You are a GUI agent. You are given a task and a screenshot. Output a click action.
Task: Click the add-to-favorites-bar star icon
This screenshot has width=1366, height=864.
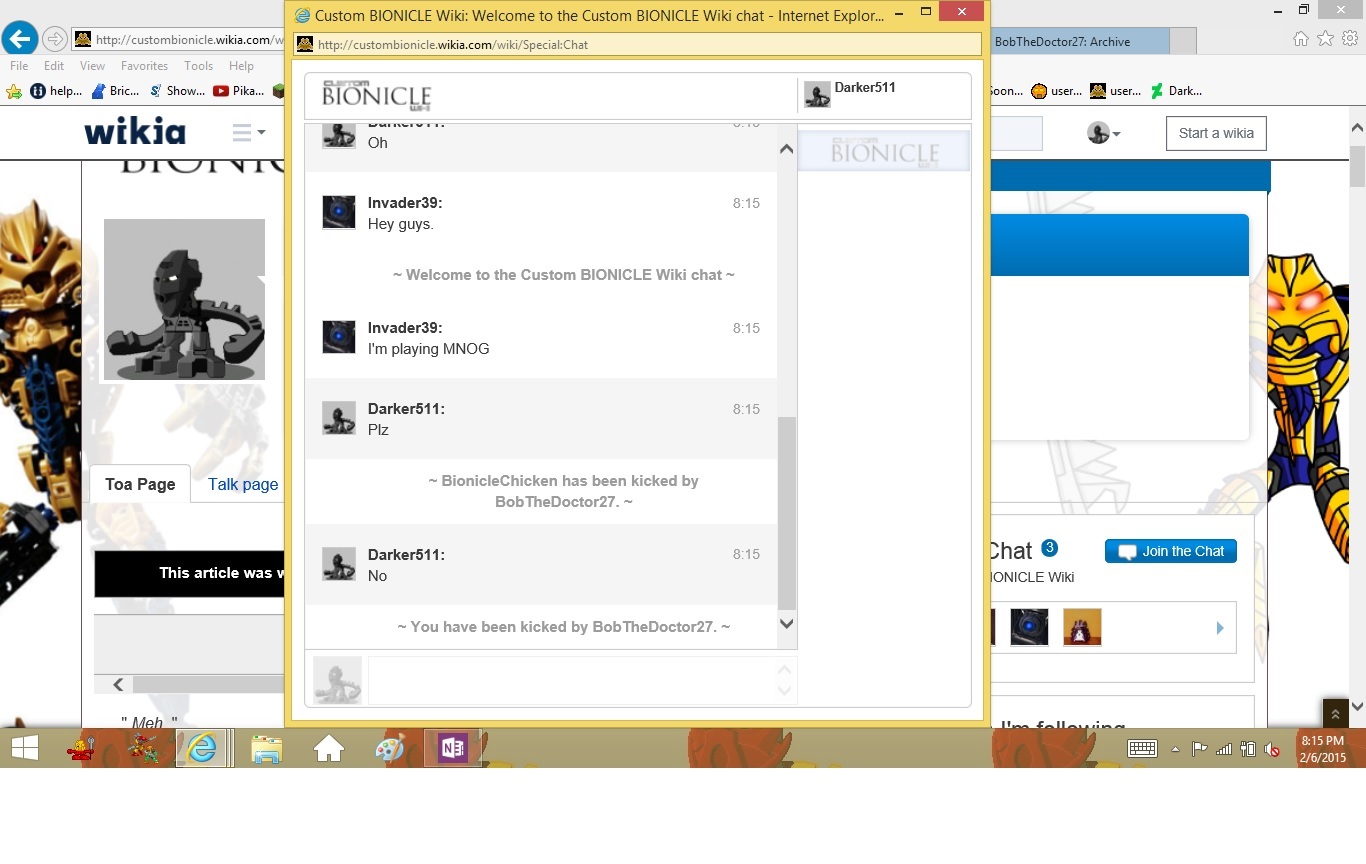coord(14,91)
